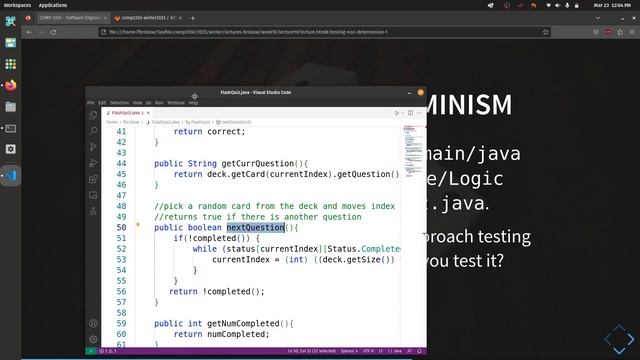
Task: Open the Extensions view in VS Code
Action: tap(93, 179)
